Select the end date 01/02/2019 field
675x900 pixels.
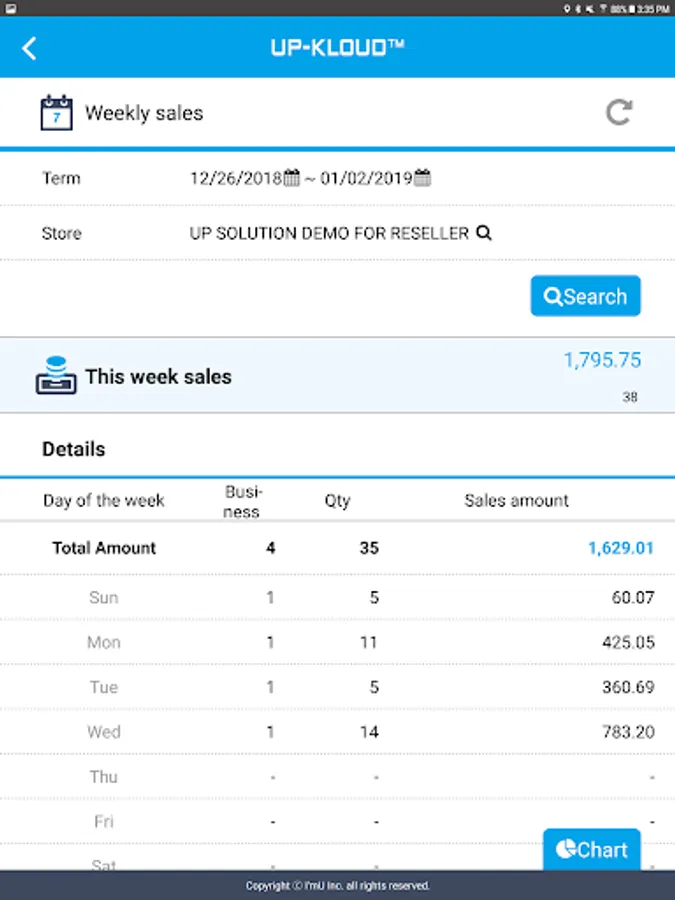pyautogui.click(x=366, y=179)
